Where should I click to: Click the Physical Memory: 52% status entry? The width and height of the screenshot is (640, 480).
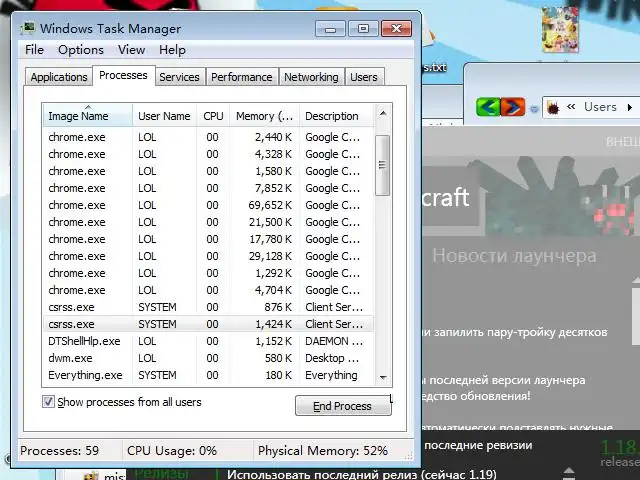pos(323,451)
